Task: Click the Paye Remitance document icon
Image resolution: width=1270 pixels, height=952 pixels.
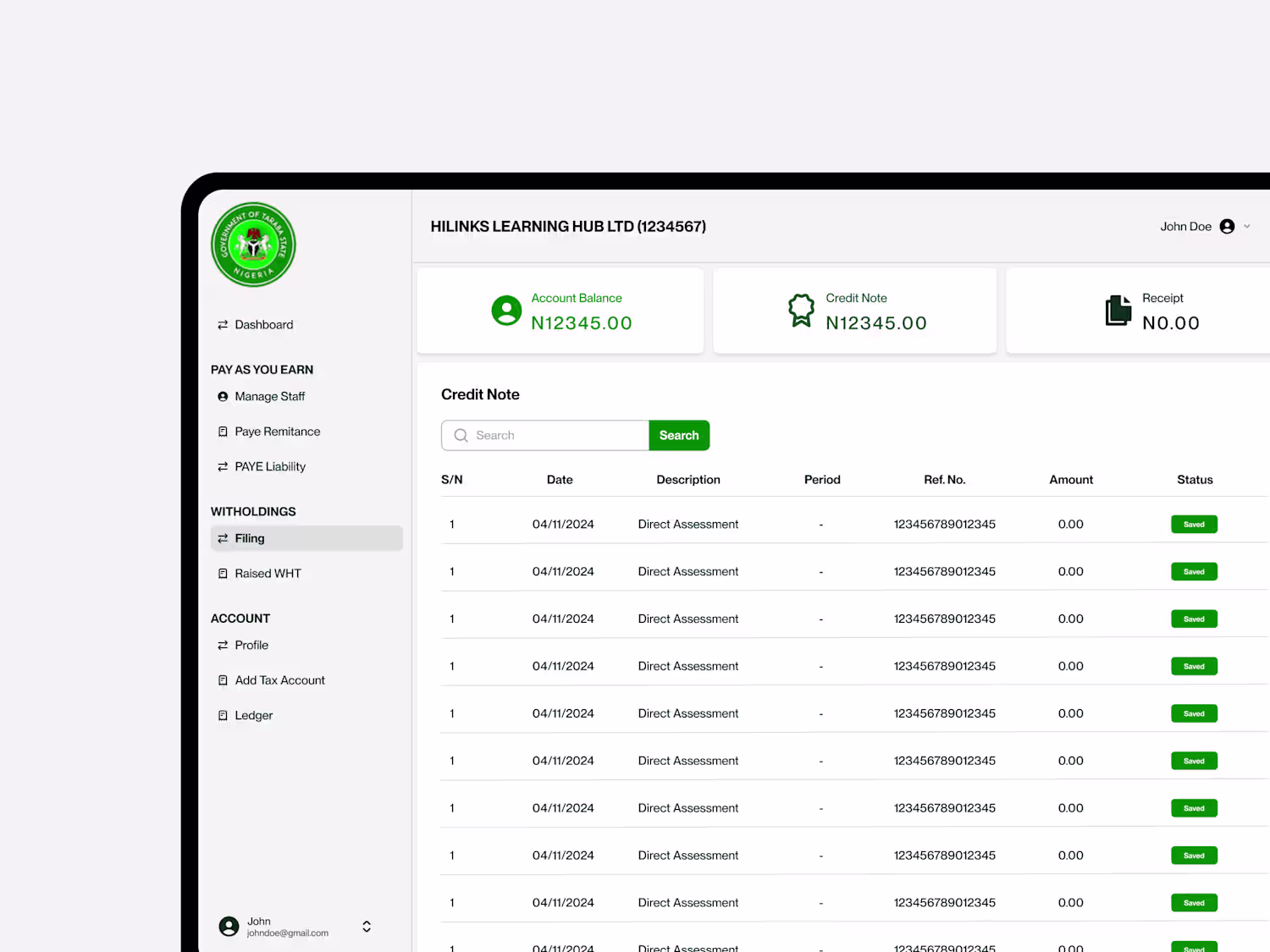Action: (x=223, y=432)
